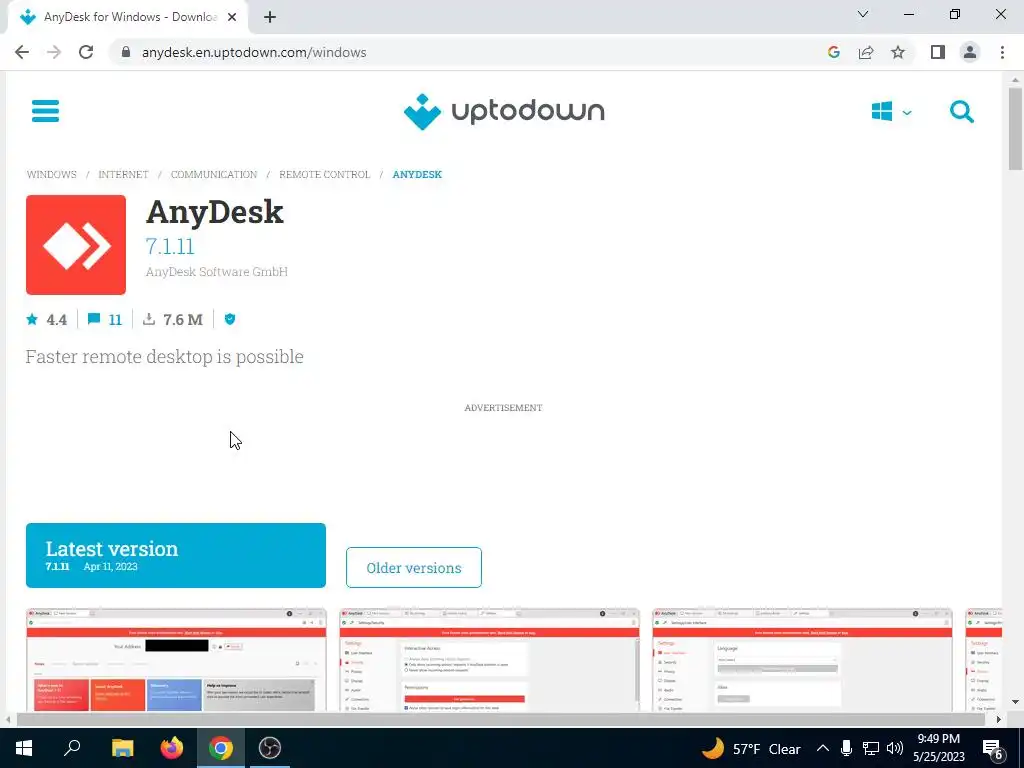Viewport: 1024px width, 768px height.
Task: Open Chrome tab search chevron
Action: pyautogui.click(x=863, y=14)
